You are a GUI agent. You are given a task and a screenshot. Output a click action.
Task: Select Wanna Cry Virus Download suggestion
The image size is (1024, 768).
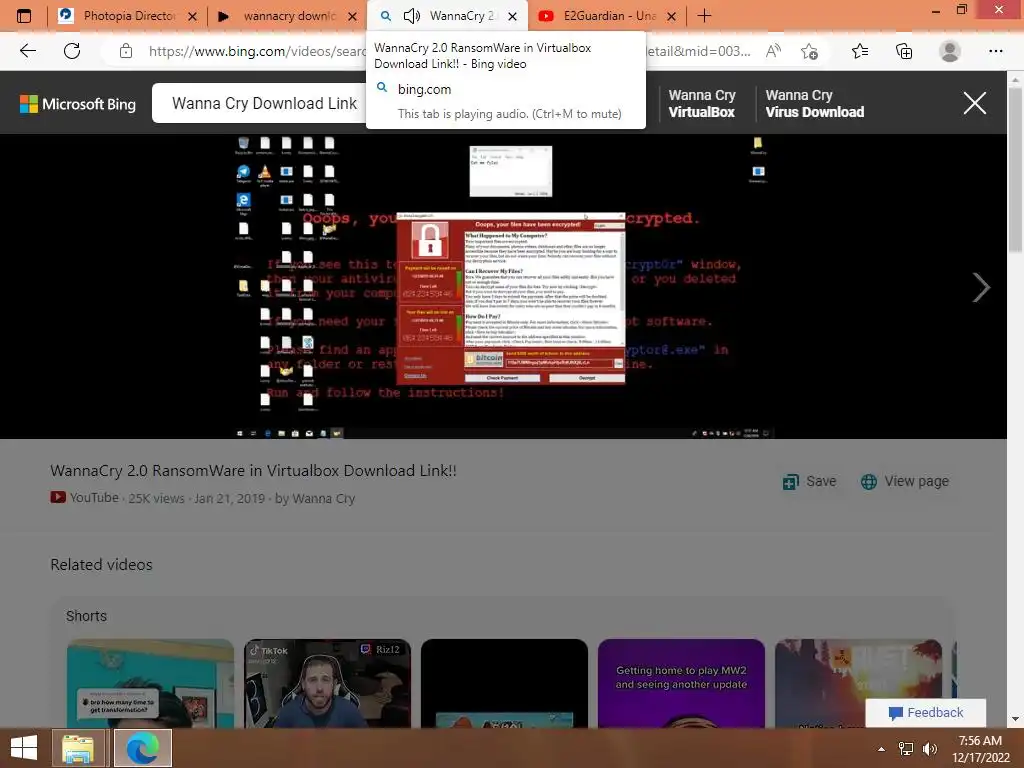pyautogui.click(x=814, y=103)
